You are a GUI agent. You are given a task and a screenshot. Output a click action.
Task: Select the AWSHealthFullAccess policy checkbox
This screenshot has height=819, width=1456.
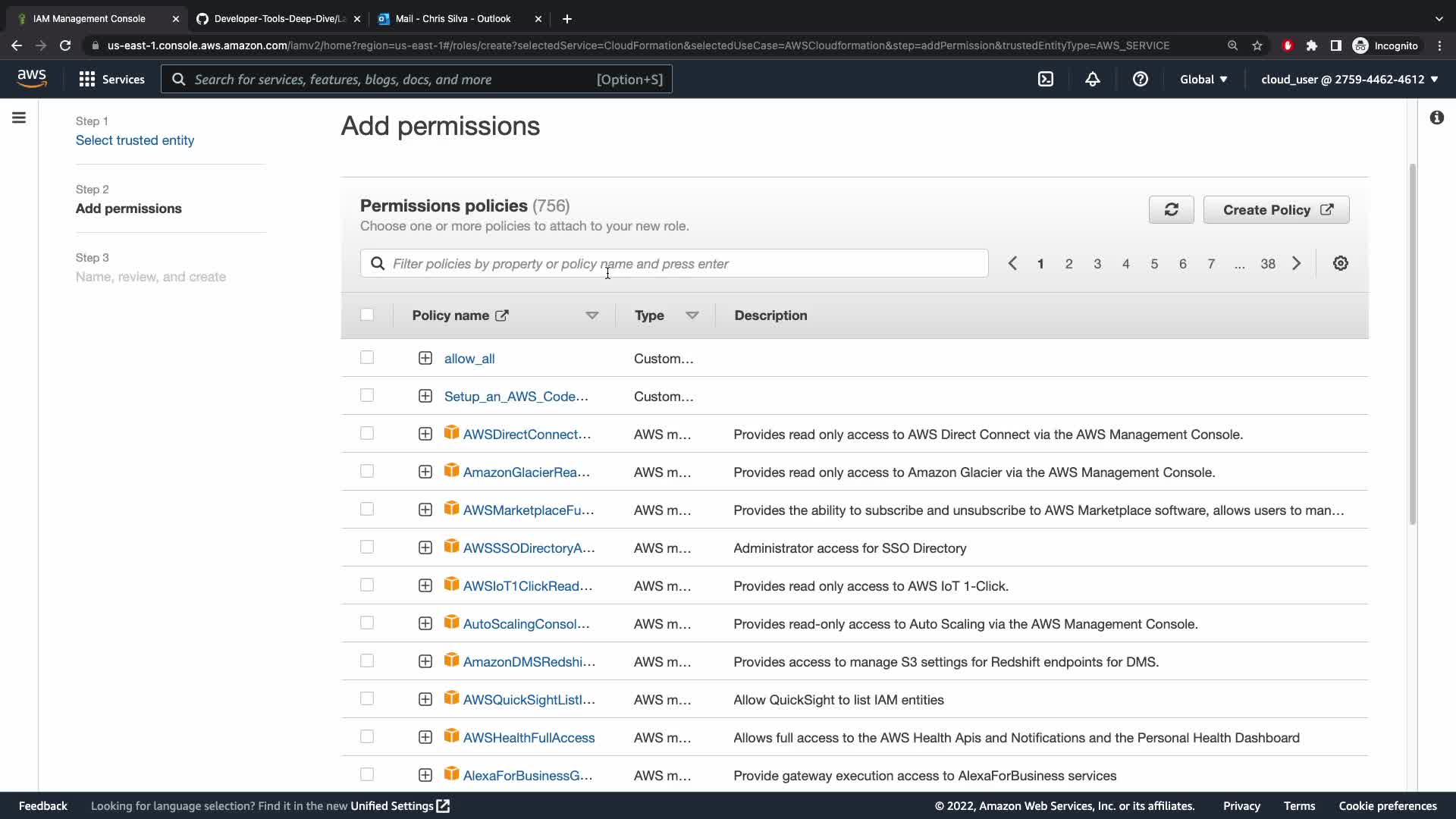click(x=367, y=736)
